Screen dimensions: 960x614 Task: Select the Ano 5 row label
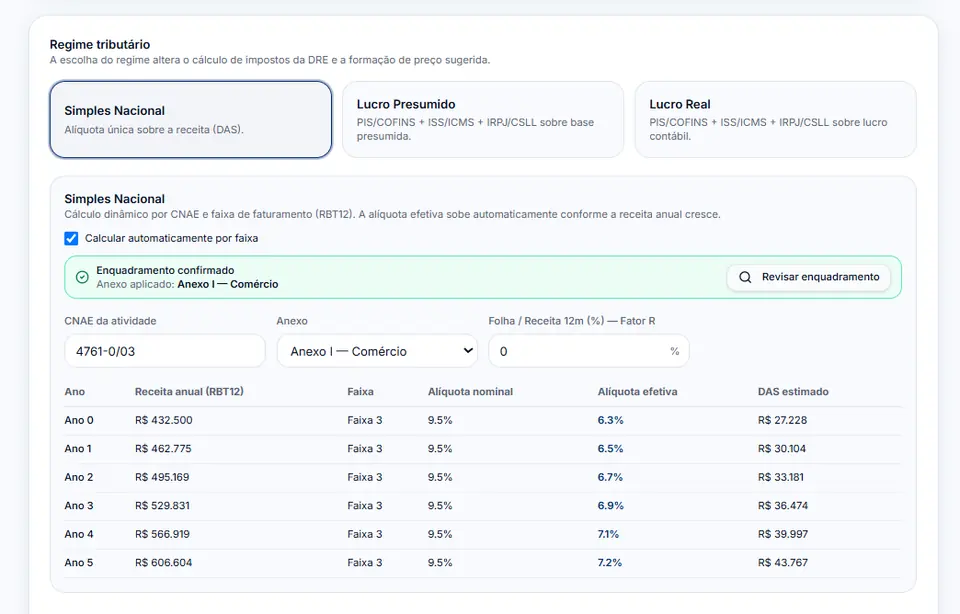(79, 563)
